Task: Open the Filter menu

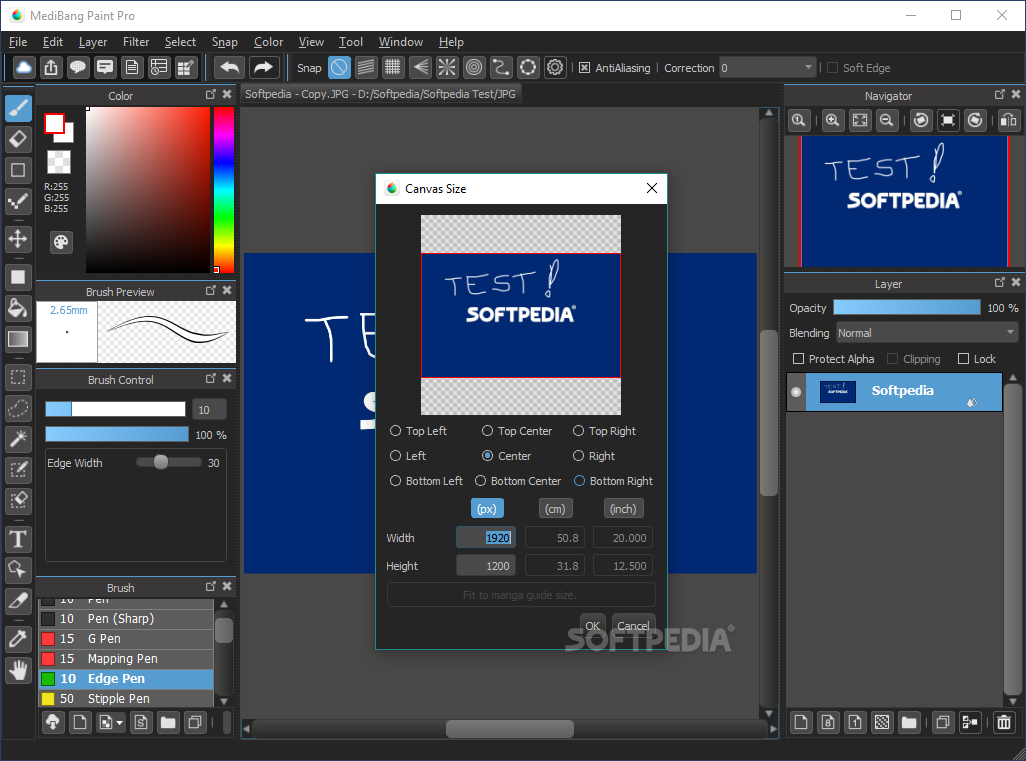Action: click(x=136, y=42)
